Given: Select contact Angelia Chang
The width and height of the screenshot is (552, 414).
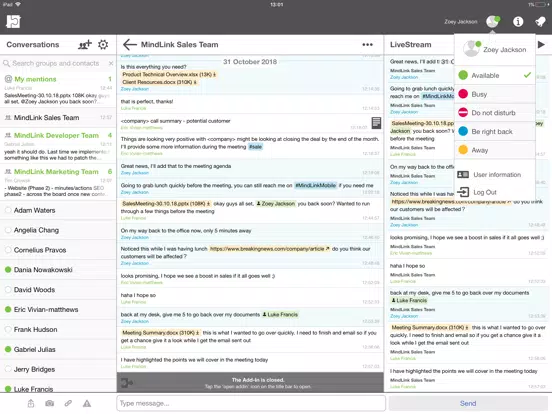Looking at the screenshot, I should [x=58, y=230].
